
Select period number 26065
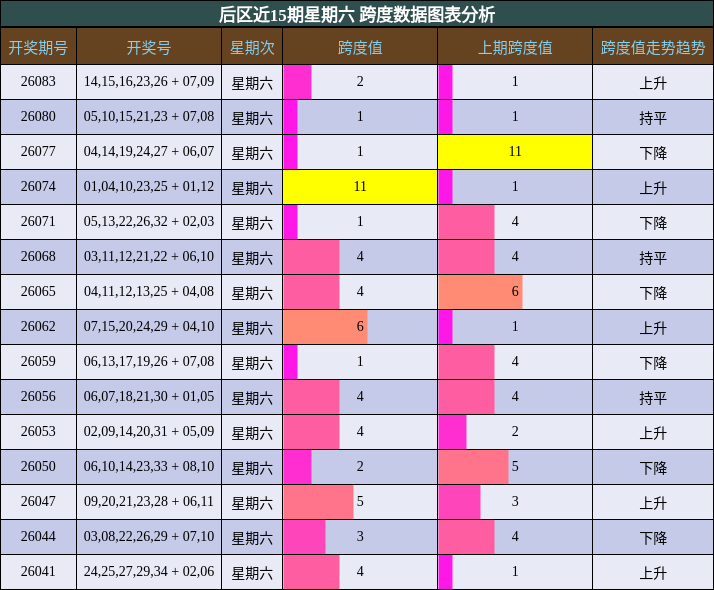pos(38,291)
